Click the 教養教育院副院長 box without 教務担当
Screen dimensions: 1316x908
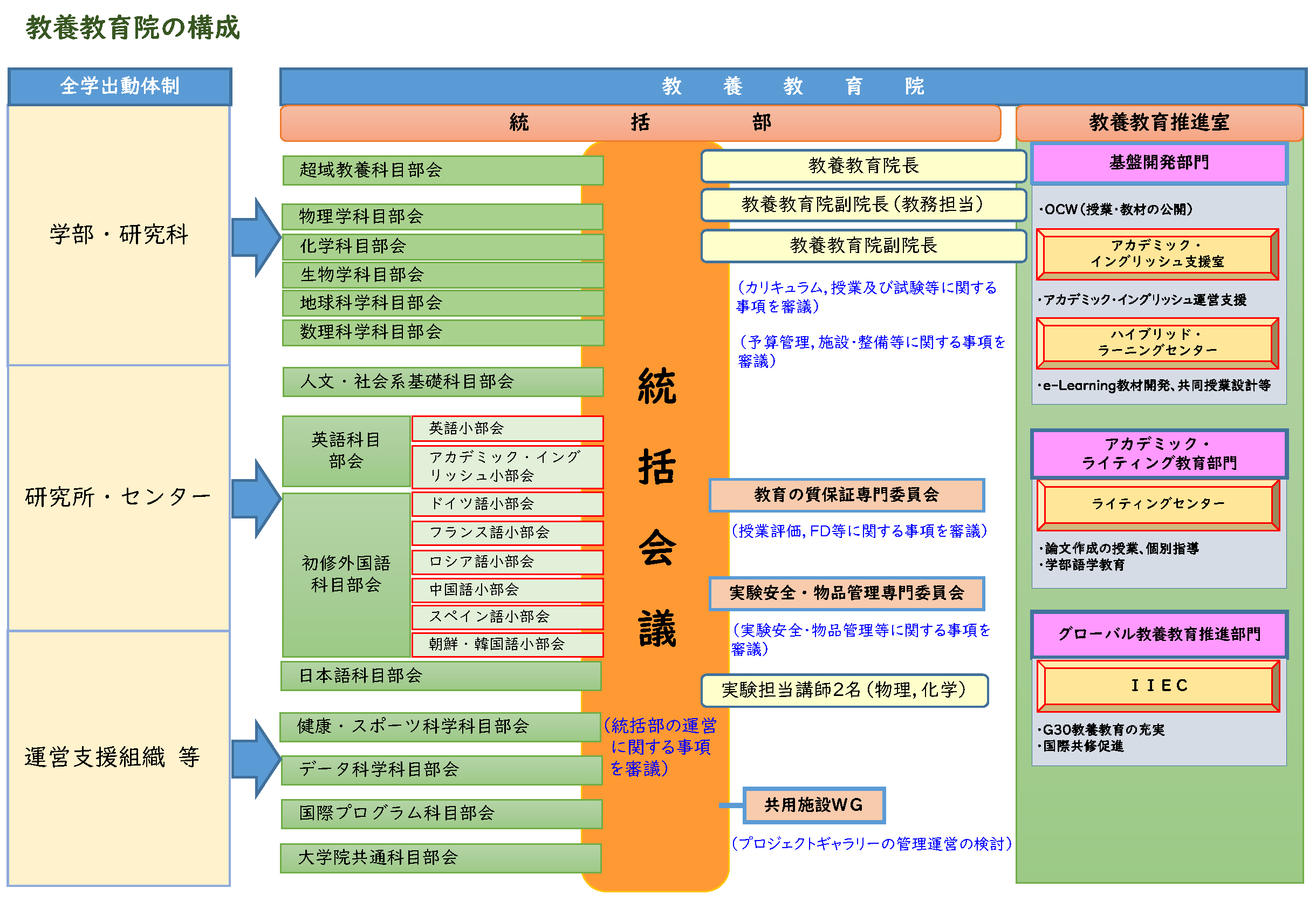pyautogui.click(x=864, y=246)
